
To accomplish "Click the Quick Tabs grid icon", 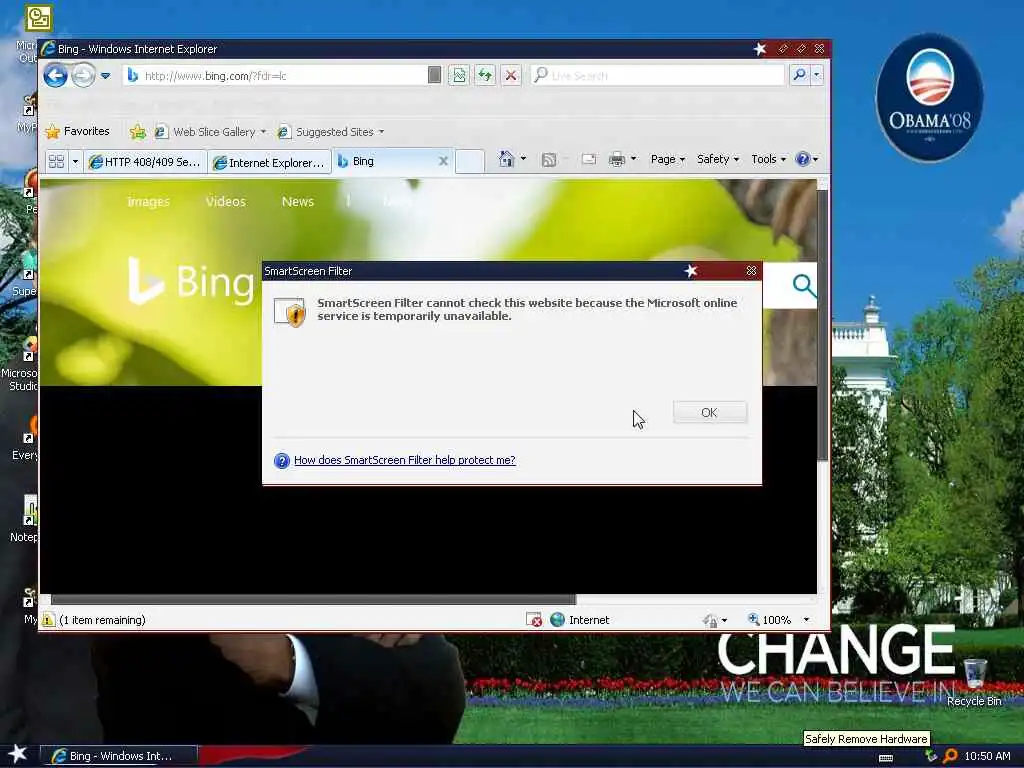I will coord(56,161).
